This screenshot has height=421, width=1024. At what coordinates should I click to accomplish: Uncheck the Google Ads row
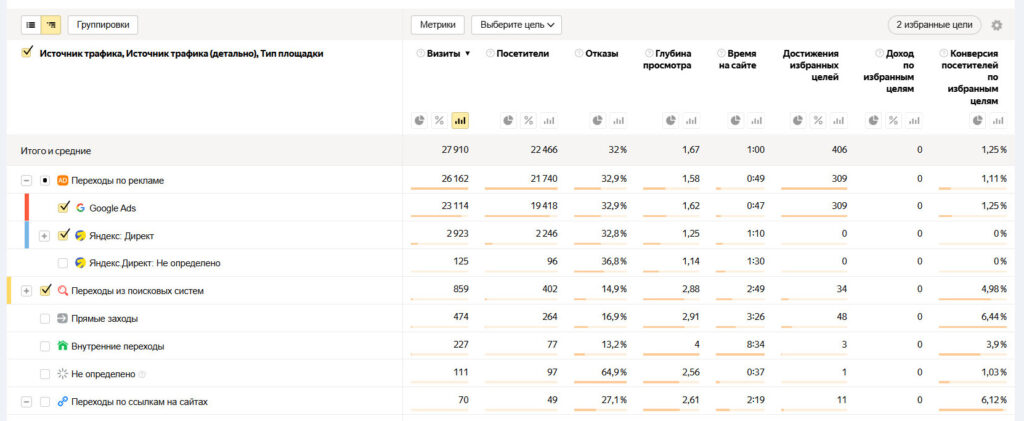pos(63,208)
